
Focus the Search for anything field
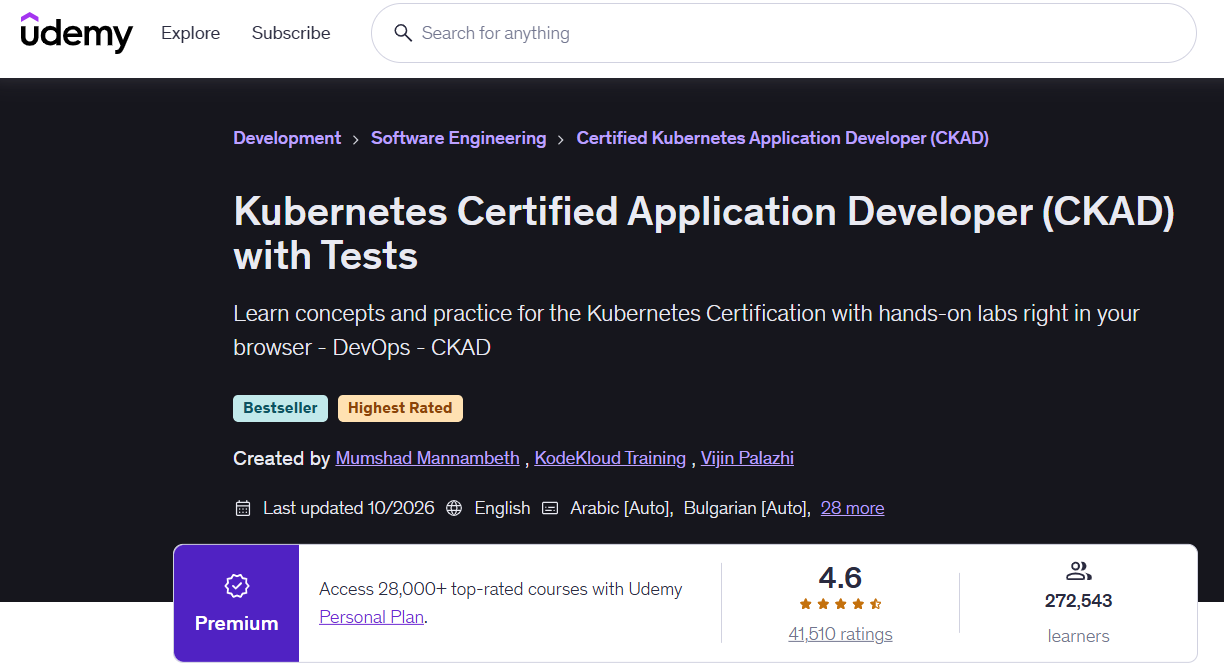[x=784, y=33]
